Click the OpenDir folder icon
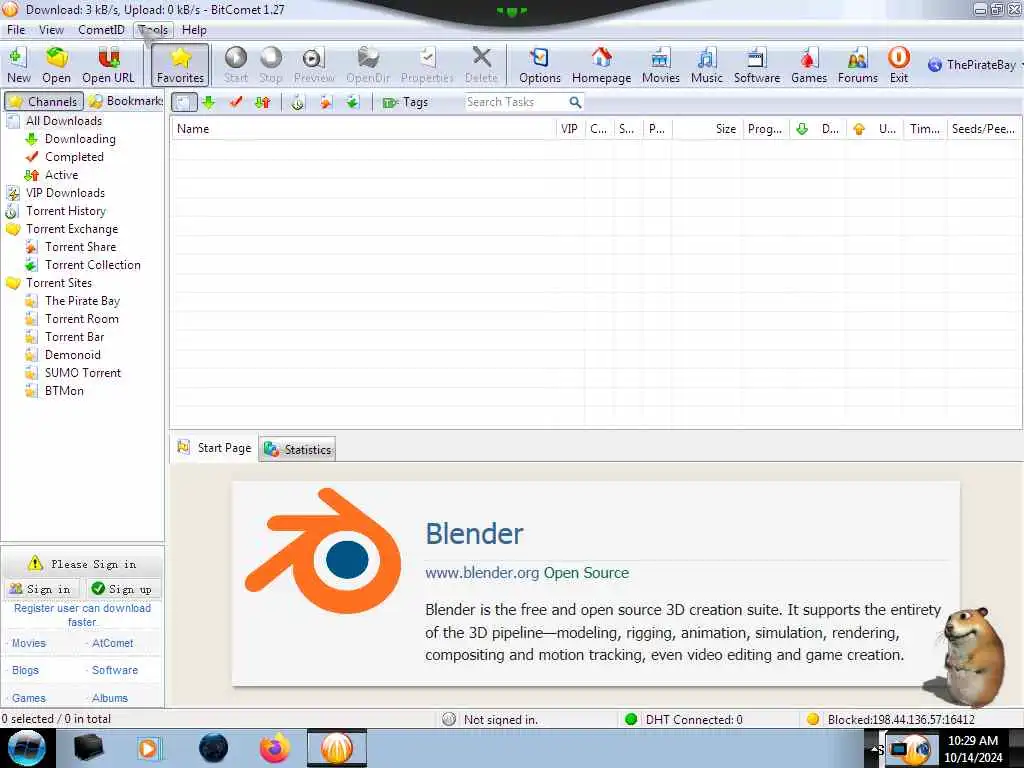The width and height of the screenshot is (1024, 768). coord(368,65)
